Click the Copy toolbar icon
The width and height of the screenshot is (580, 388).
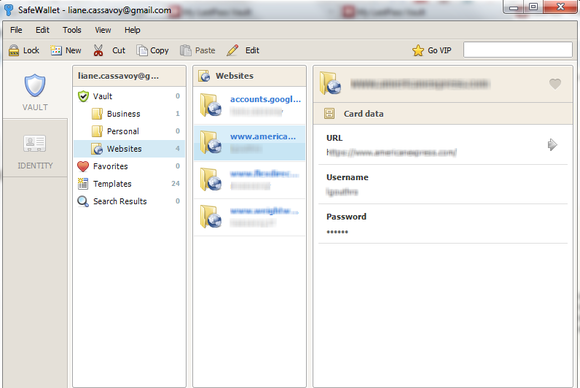(x=142, y=50)
